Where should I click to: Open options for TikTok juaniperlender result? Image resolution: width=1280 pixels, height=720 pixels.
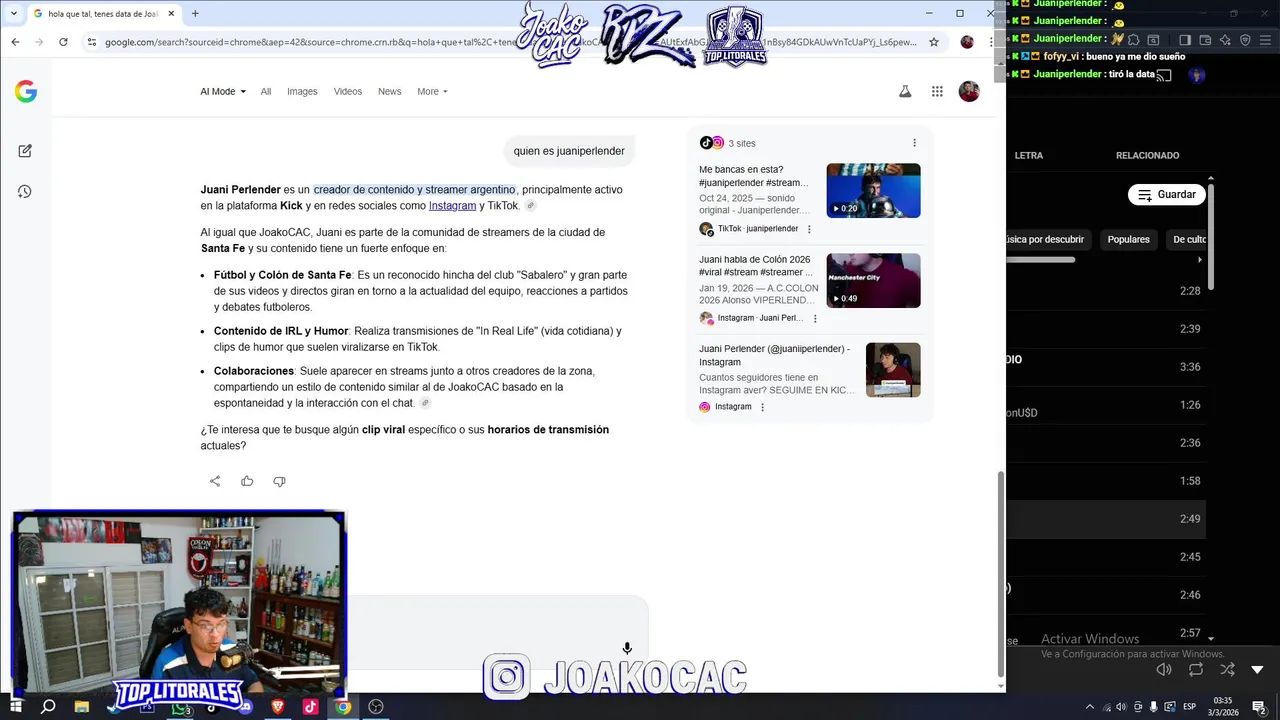[x=809, y=229]
